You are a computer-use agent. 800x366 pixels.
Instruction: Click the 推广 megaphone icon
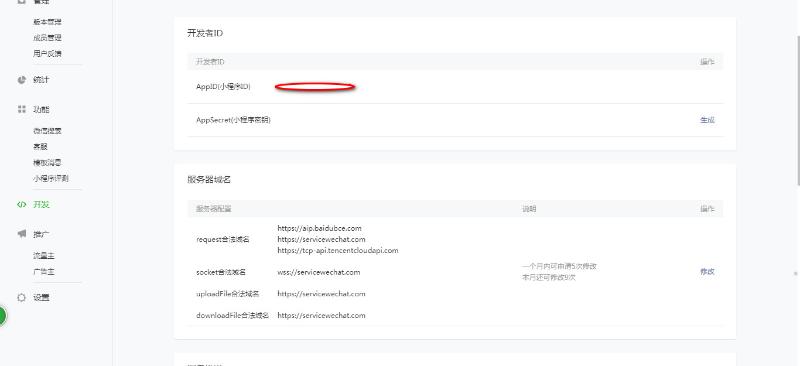[21, 234]
